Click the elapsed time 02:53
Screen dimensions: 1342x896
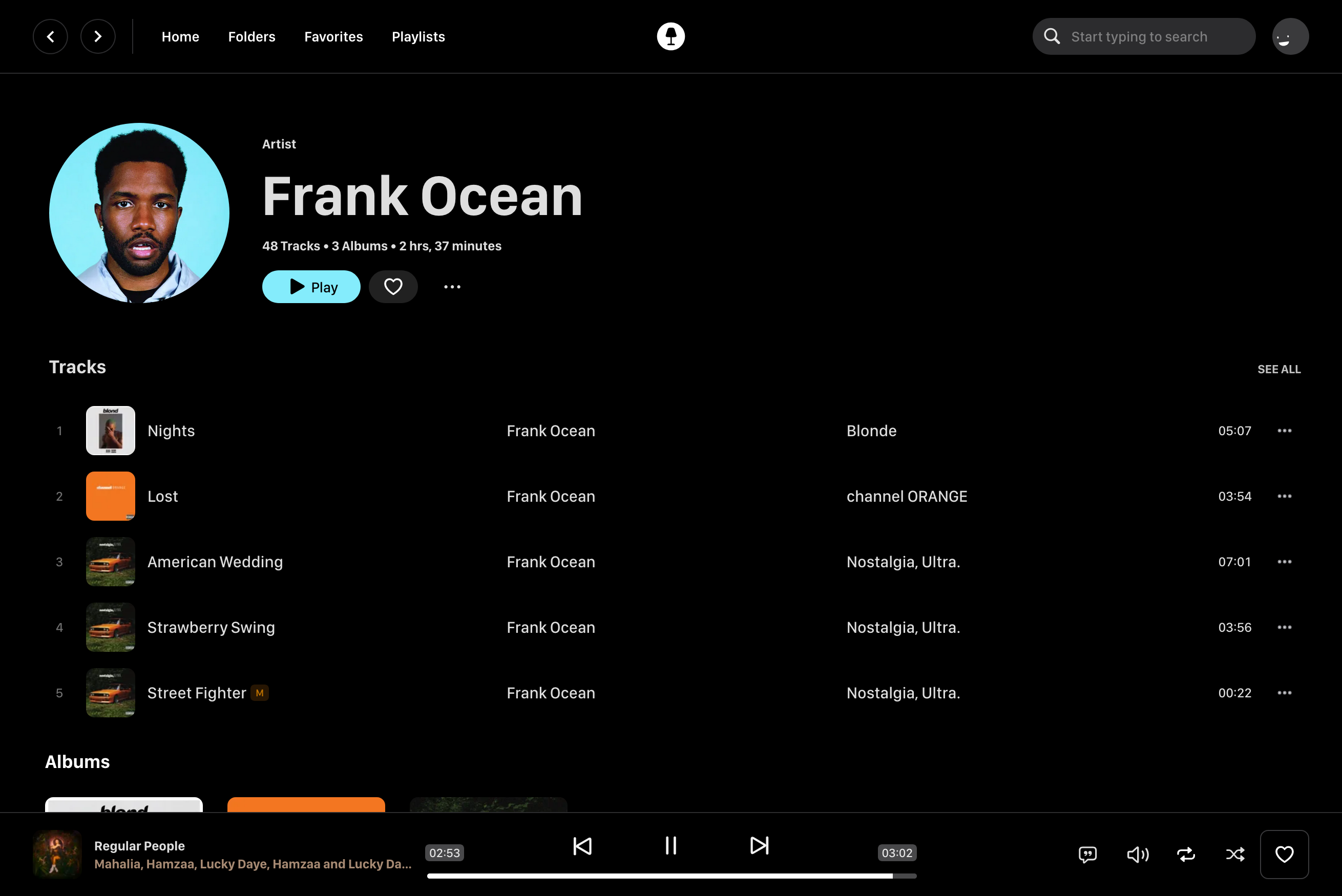[x=445, y=853]
